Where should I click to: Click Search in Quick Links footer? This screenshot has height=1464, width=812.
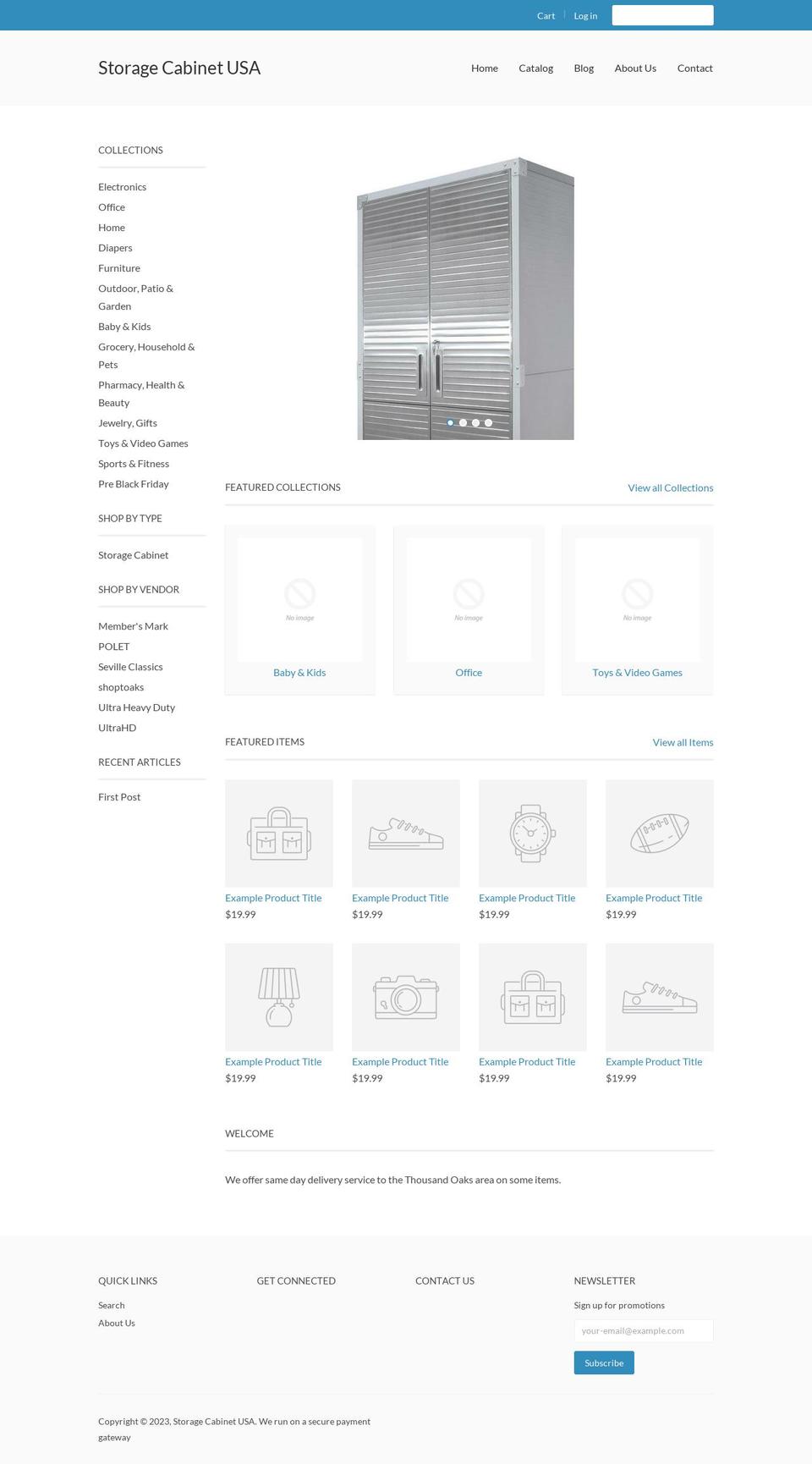(x=111, y=1306)
